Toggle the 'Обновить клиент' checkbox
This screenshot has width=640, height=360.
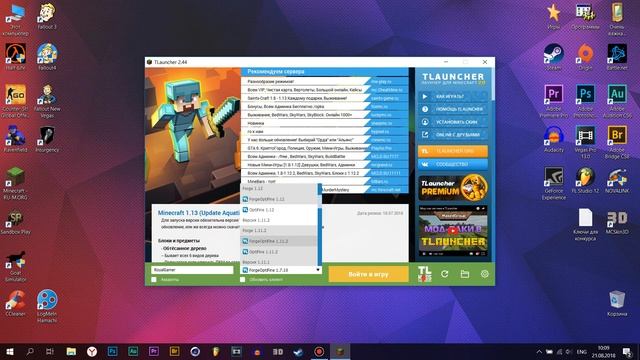[x=242, y=280]
